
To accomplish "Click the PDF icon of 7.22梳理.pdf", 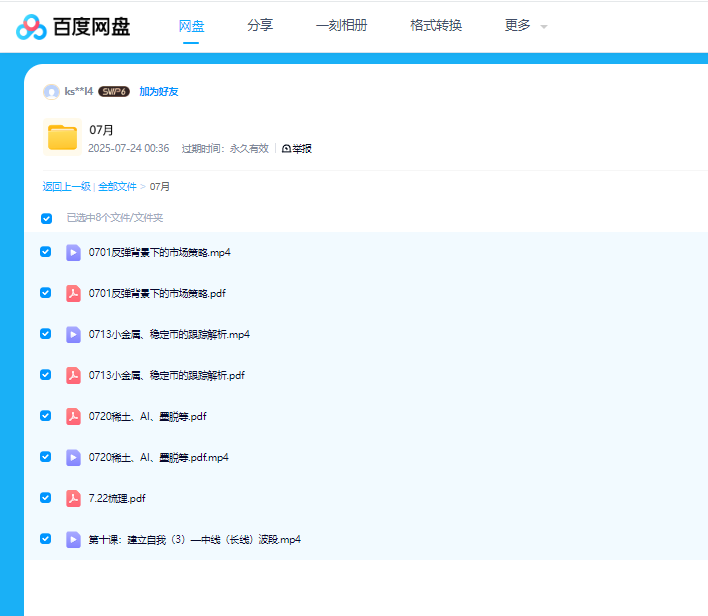I will pos(73,498).
